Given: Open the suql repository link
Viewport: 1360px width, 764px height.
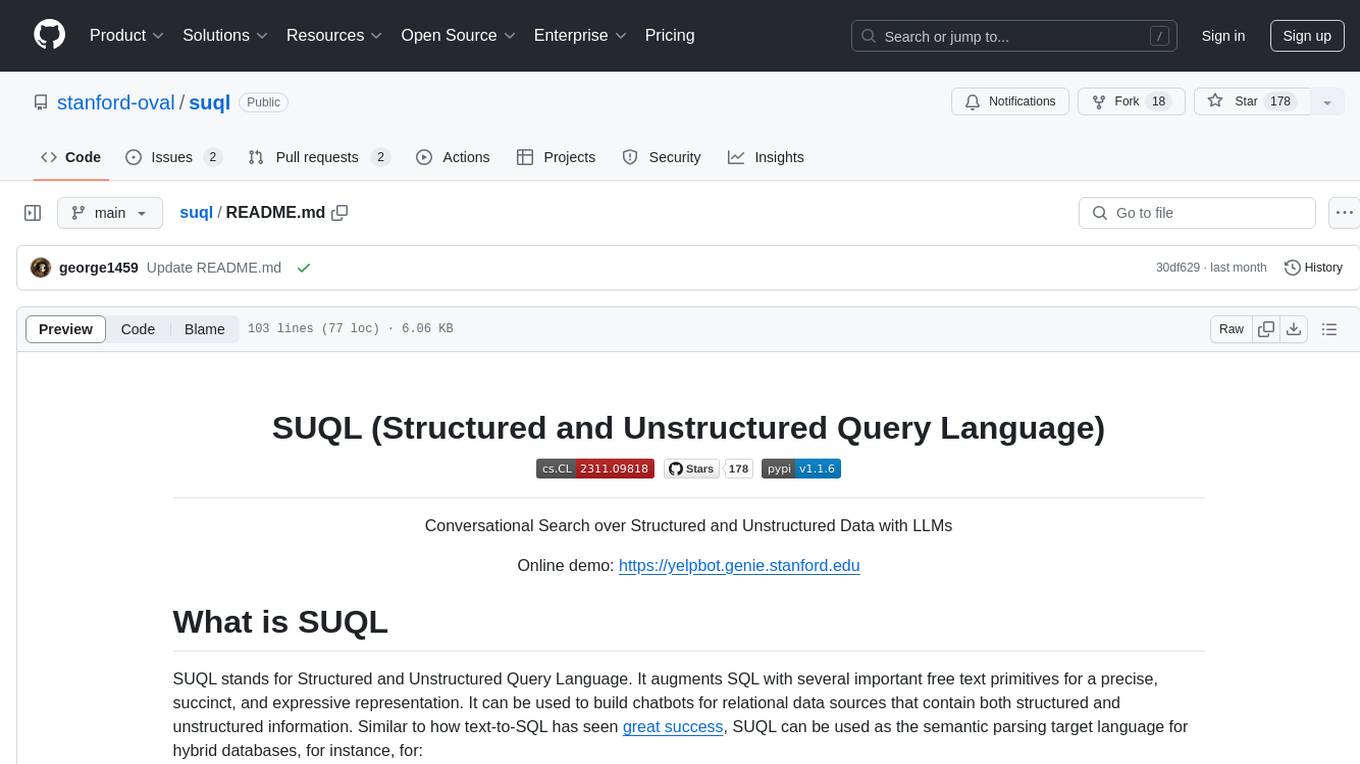Looking at the screenshot, I should (x=210, y=102).
